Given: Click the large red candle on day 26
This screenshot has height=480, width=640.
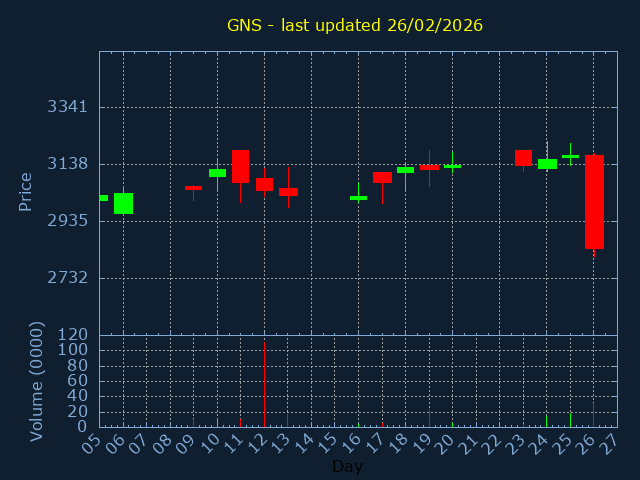Looking at the screenshot, I should tap(594, 202).
